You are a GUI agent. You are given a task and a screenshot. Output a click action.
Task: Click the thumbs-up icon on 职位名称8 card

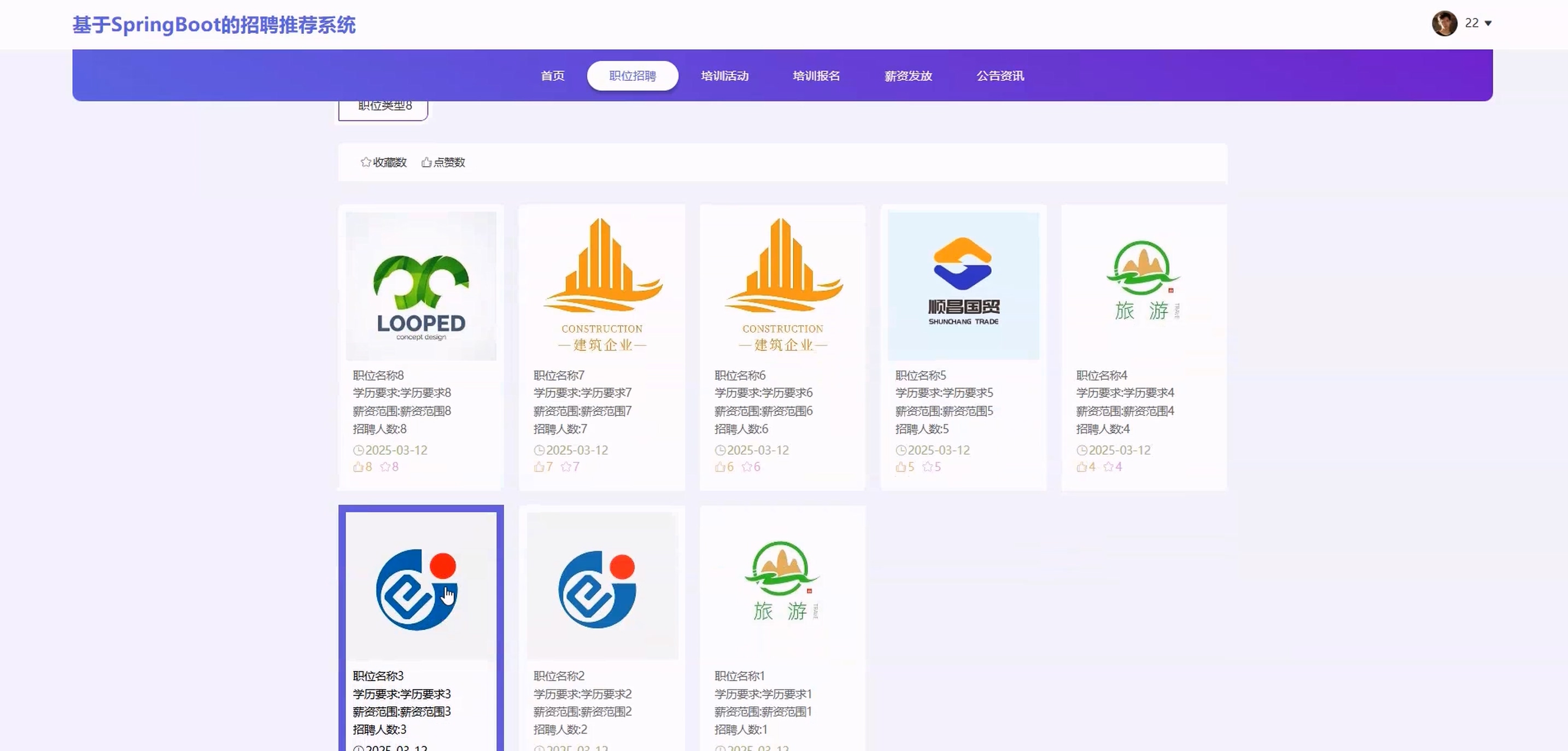click(358, 467)
